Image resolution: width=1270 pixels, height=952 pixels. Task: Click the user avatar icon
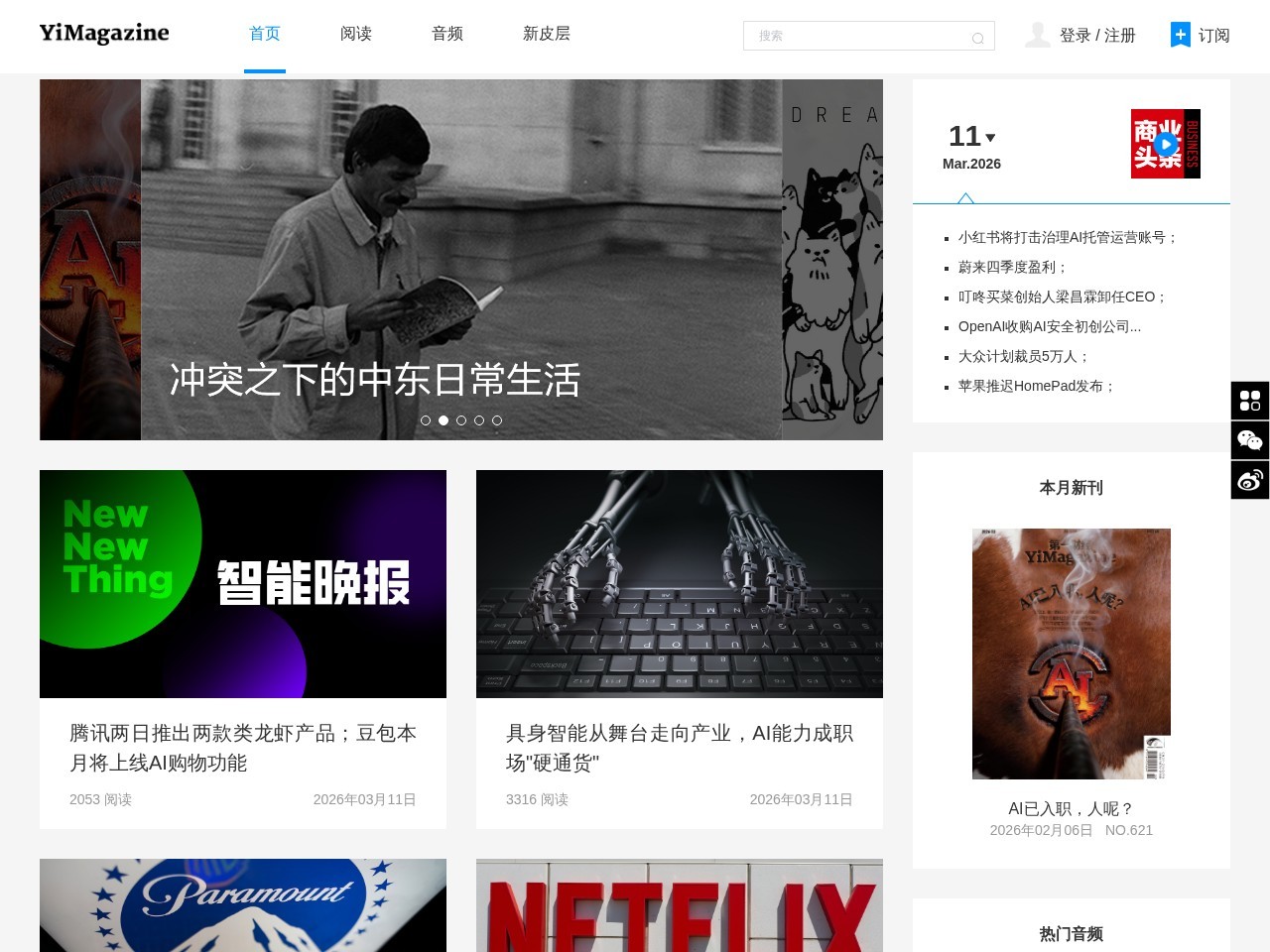coord(1037,35)
